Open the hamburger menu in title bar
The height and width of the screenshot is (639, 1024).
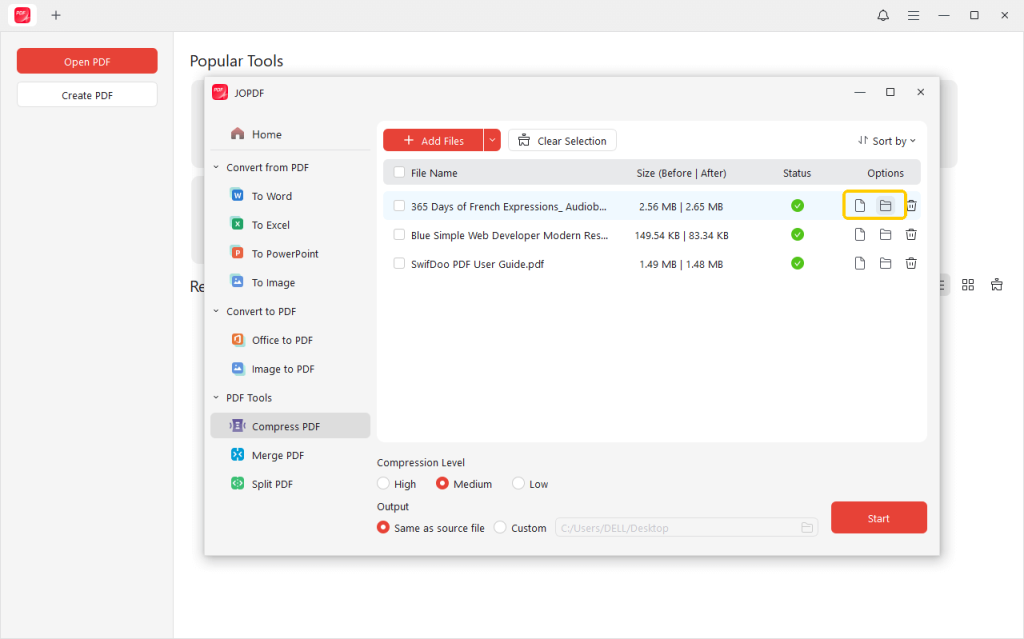tap(913, 15)
